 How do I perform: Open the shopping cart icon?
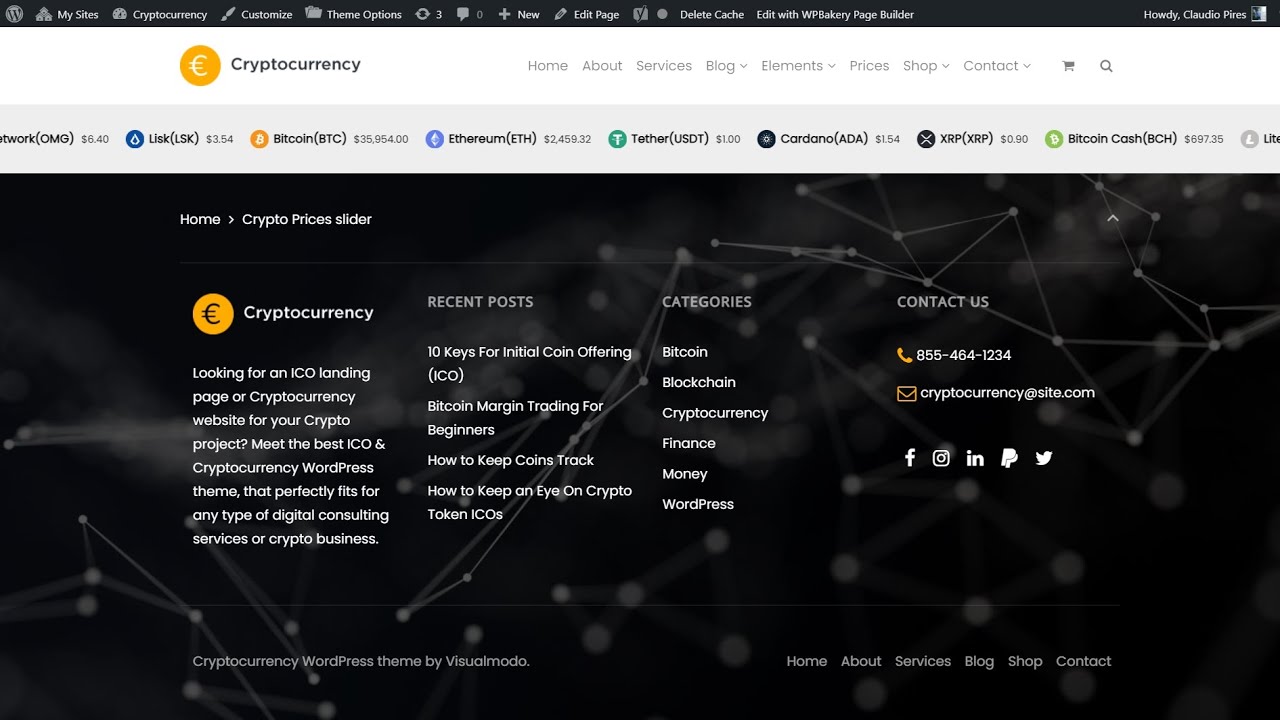1068,66
